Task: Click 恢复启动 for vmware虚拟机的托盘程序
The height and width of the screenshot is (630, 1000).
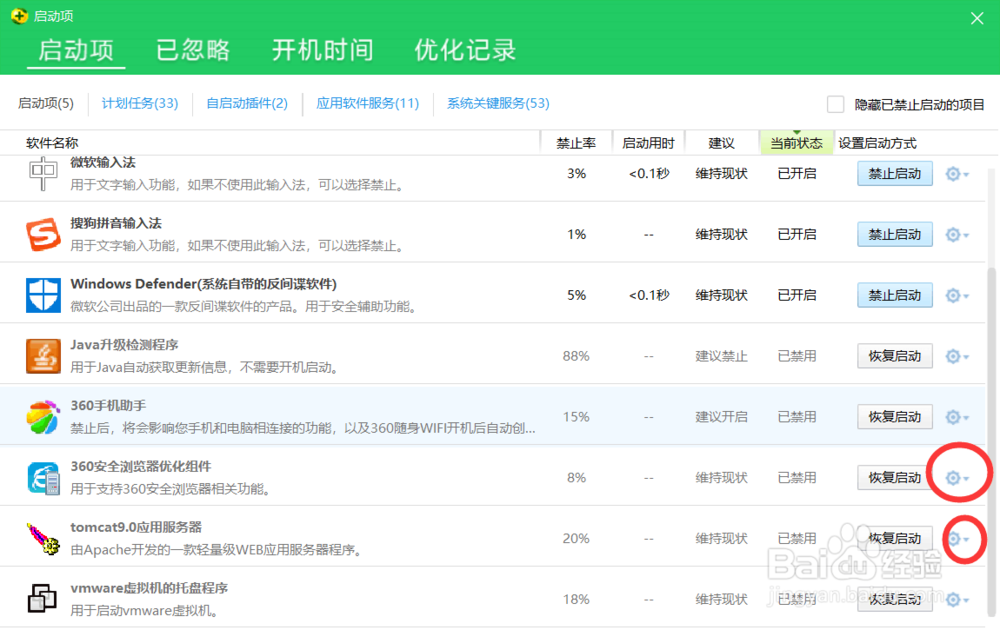Action: (x=895, y=599)
